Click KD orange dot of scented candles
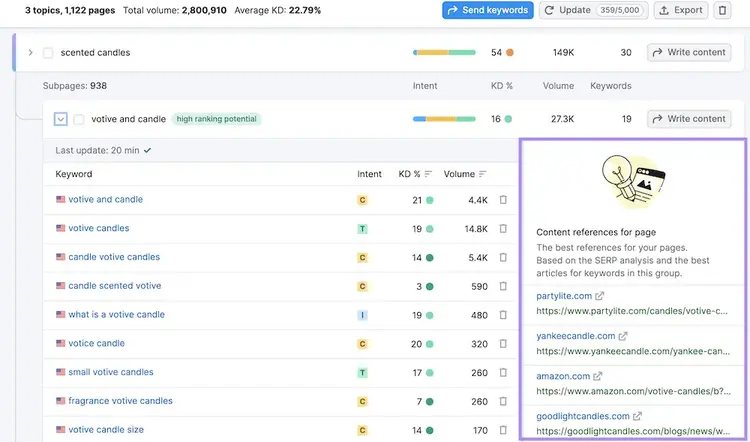This screenshot has width=750, height=442. click(510, 53)
